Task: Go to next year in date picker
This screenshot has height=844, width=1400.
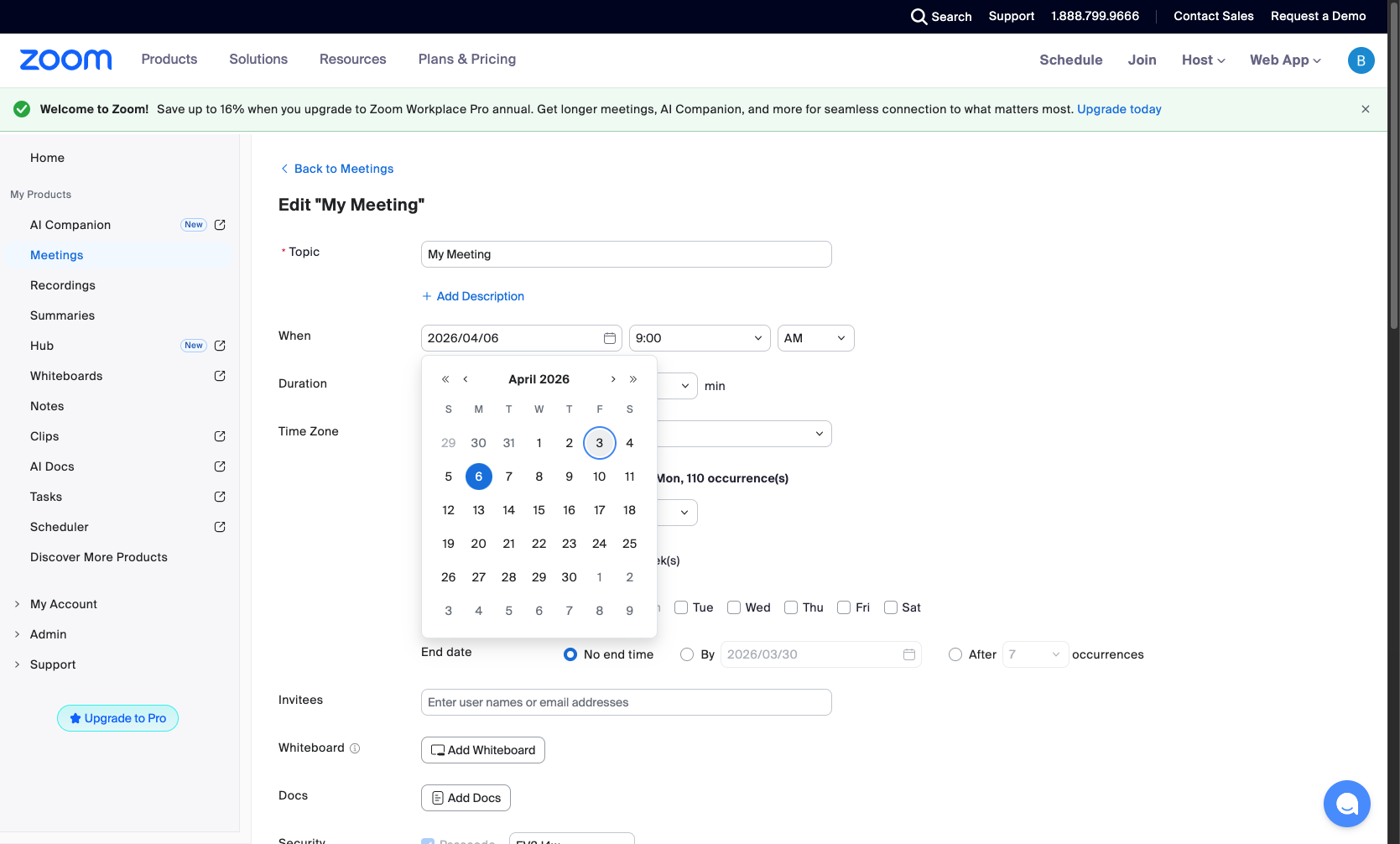Action: tap(633, 379)
